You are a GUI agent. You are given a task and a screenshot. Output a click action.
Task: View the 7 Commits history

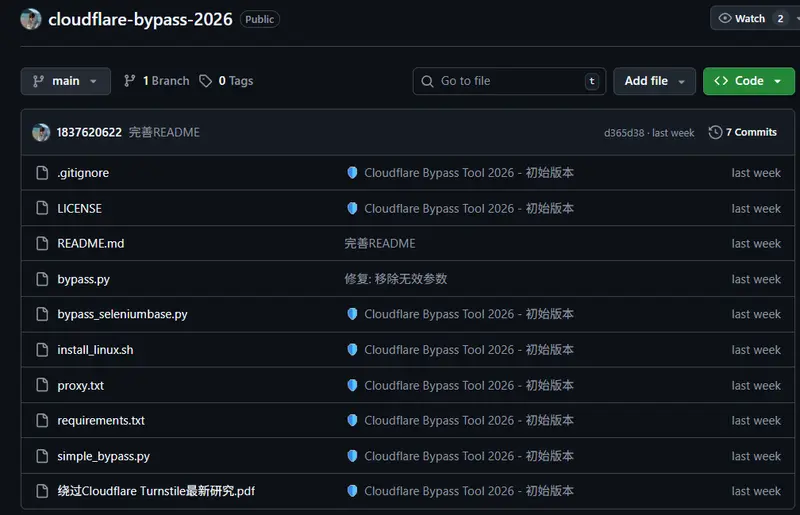coord(743,132)
